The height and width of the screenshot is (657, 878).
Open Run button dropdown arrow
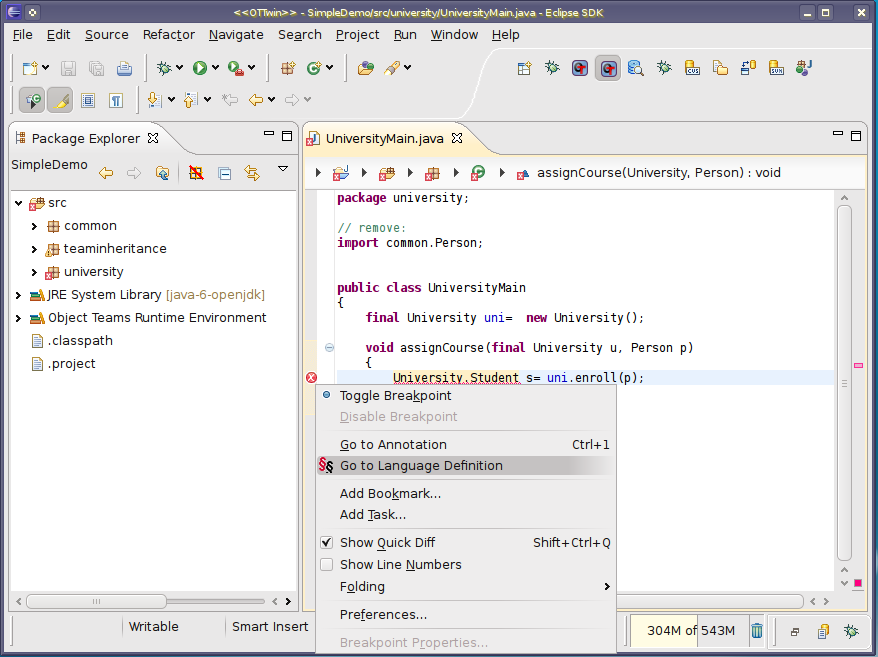point(216,68)
